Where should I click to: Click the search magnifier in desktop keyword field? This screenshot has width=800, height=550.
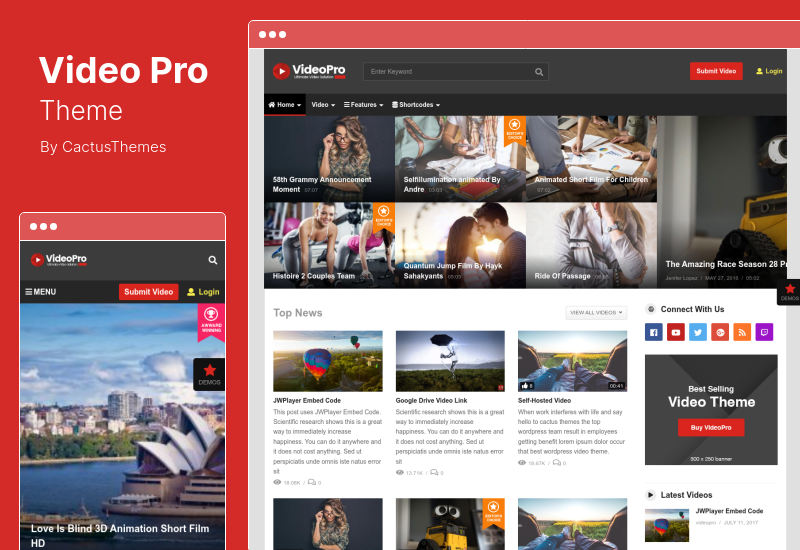tap(539, 72)
